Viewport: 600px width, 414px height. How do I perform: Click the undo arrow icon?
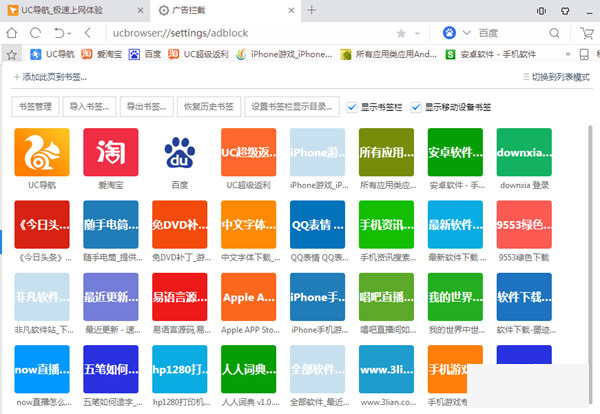59,33
